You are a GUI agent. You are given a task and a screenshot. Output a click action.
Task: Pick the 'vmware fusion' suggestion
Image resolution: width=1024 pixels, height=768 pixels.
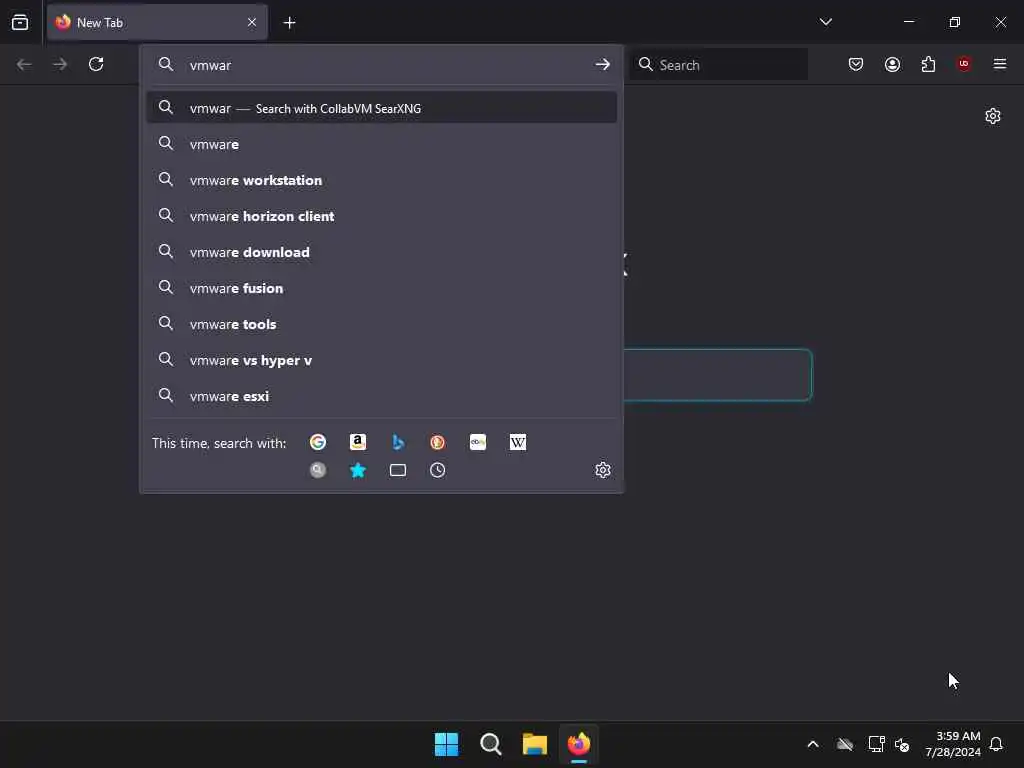click(381, 288)
